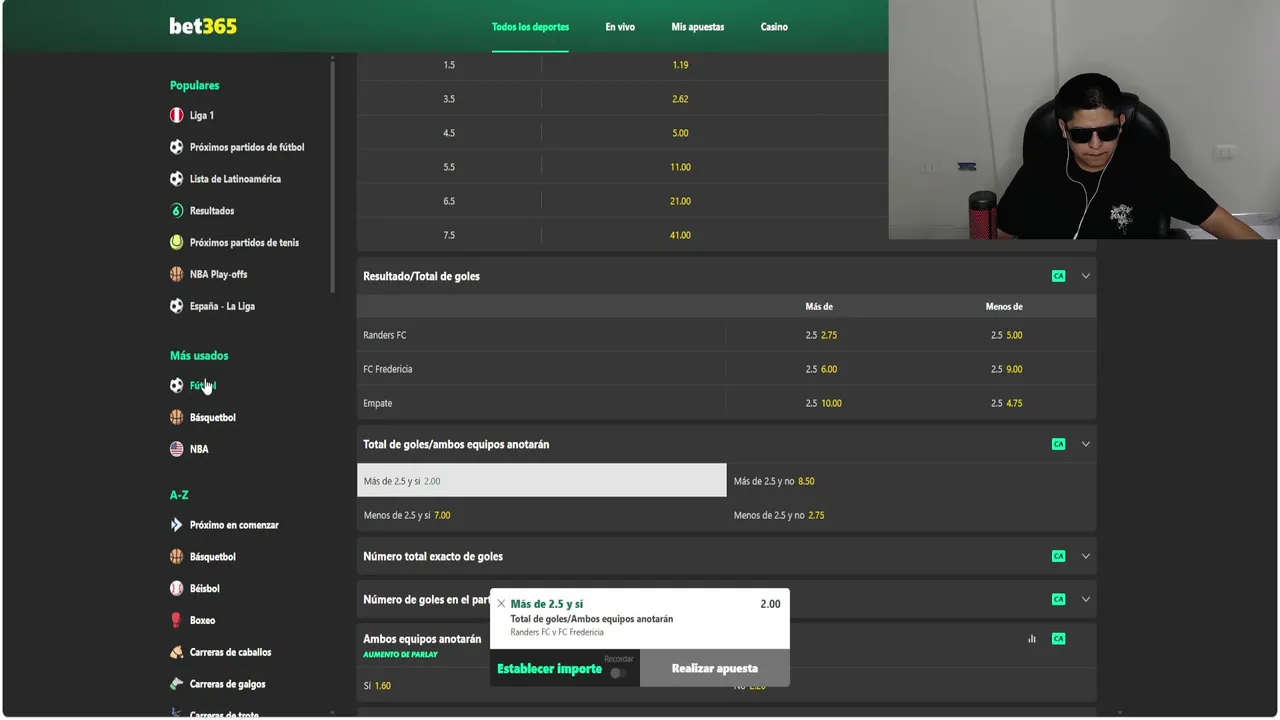This screenshot has width=1280, height=720.
Task: Click the boxing glove icon beside Boxeo
Action: (x=177, y=621)
